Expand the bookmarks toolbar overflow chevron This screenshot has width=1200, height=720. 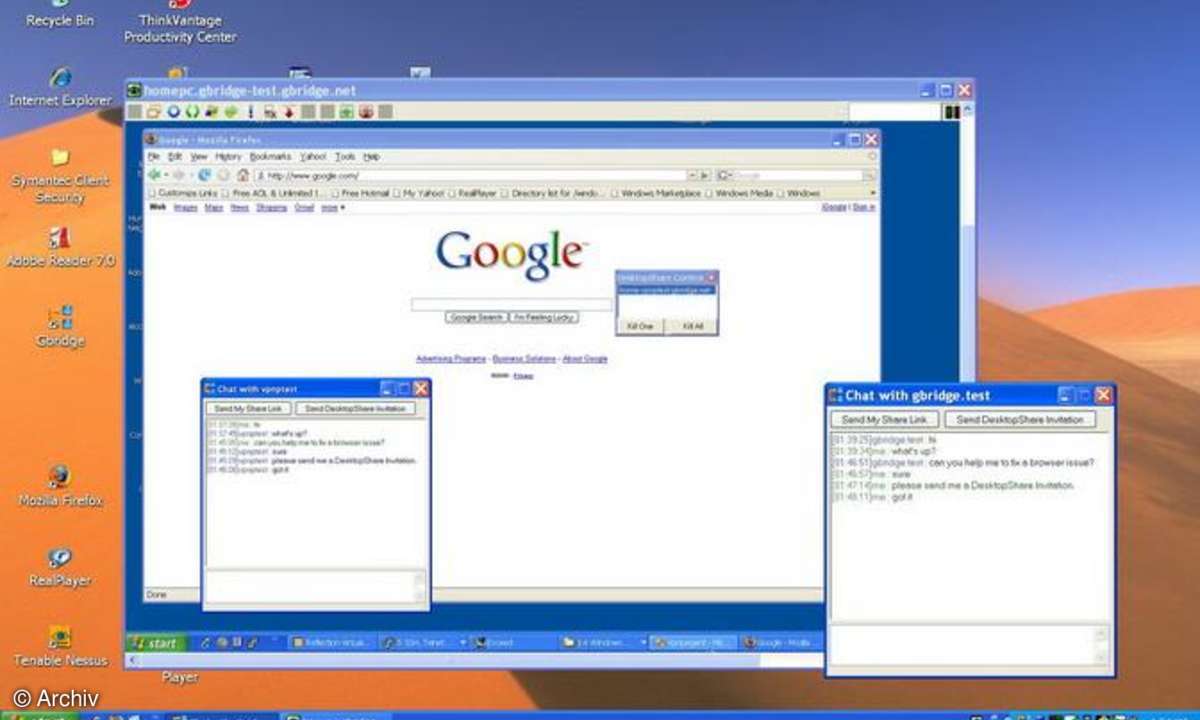873,192
